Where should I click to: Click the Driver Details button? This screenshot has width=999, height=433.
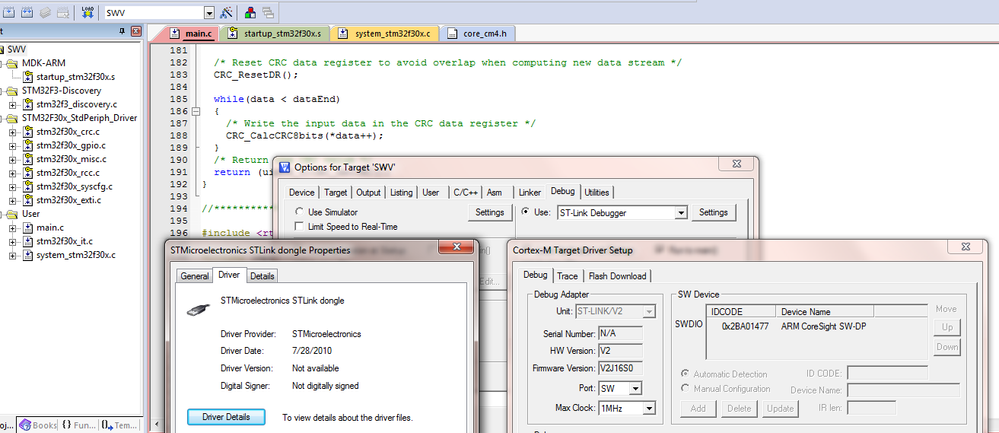226,417
